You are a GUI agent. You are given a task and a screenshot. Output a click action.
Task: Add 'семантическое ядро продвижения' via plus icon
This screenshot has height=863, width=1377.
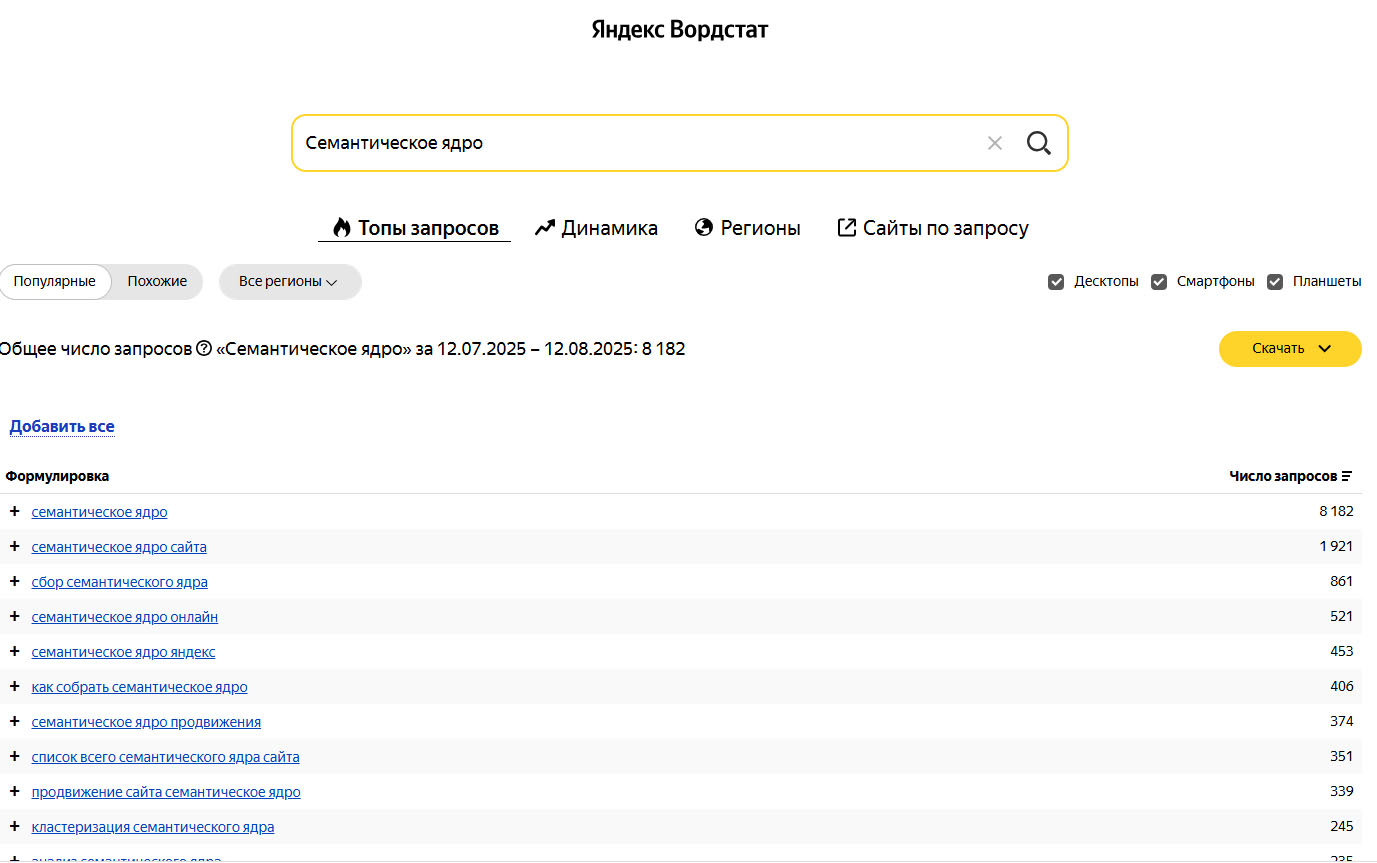coord(14,721)
